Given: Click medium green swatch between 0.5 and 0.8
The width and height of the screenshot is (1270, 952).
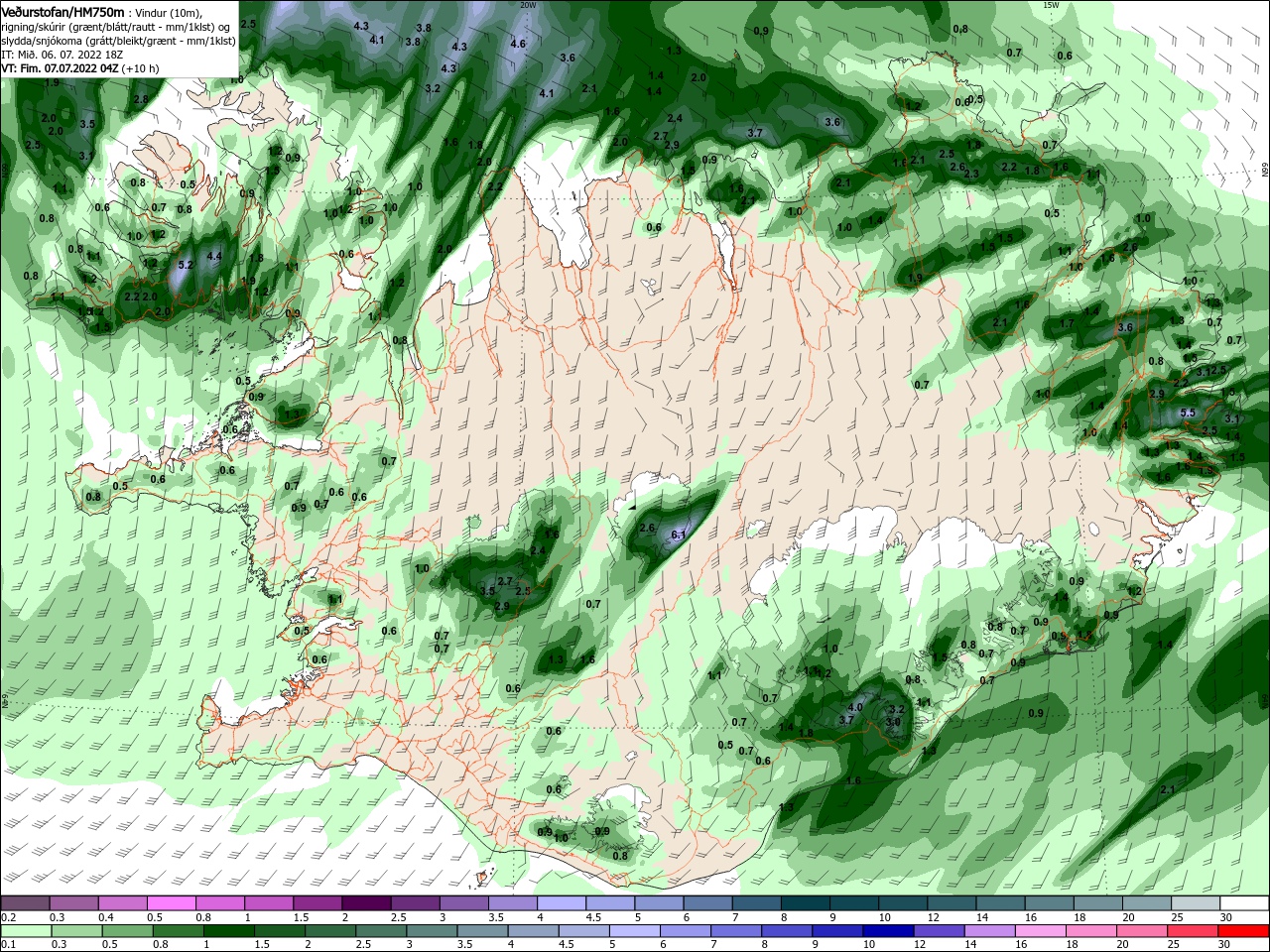Looking at the screenshot, I should tap(127, 931).
